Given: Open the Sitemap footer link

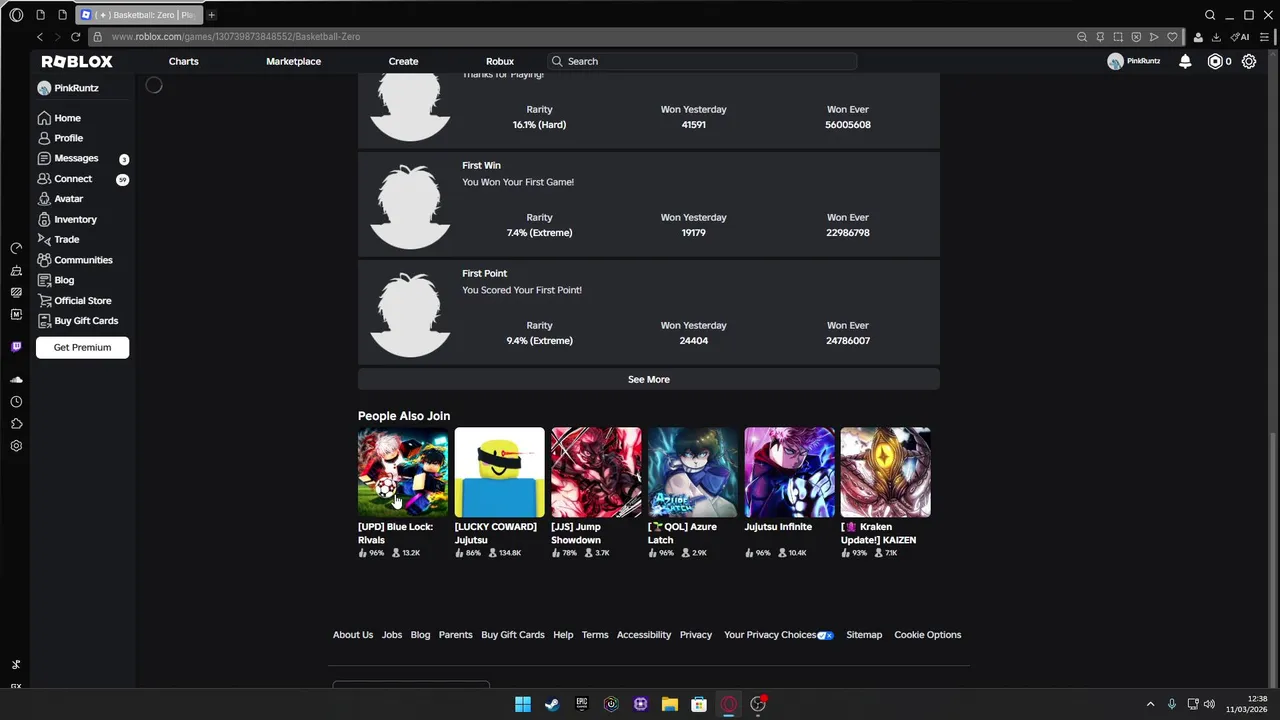Looking at the screenshot, I should click(x=864, y=635).
